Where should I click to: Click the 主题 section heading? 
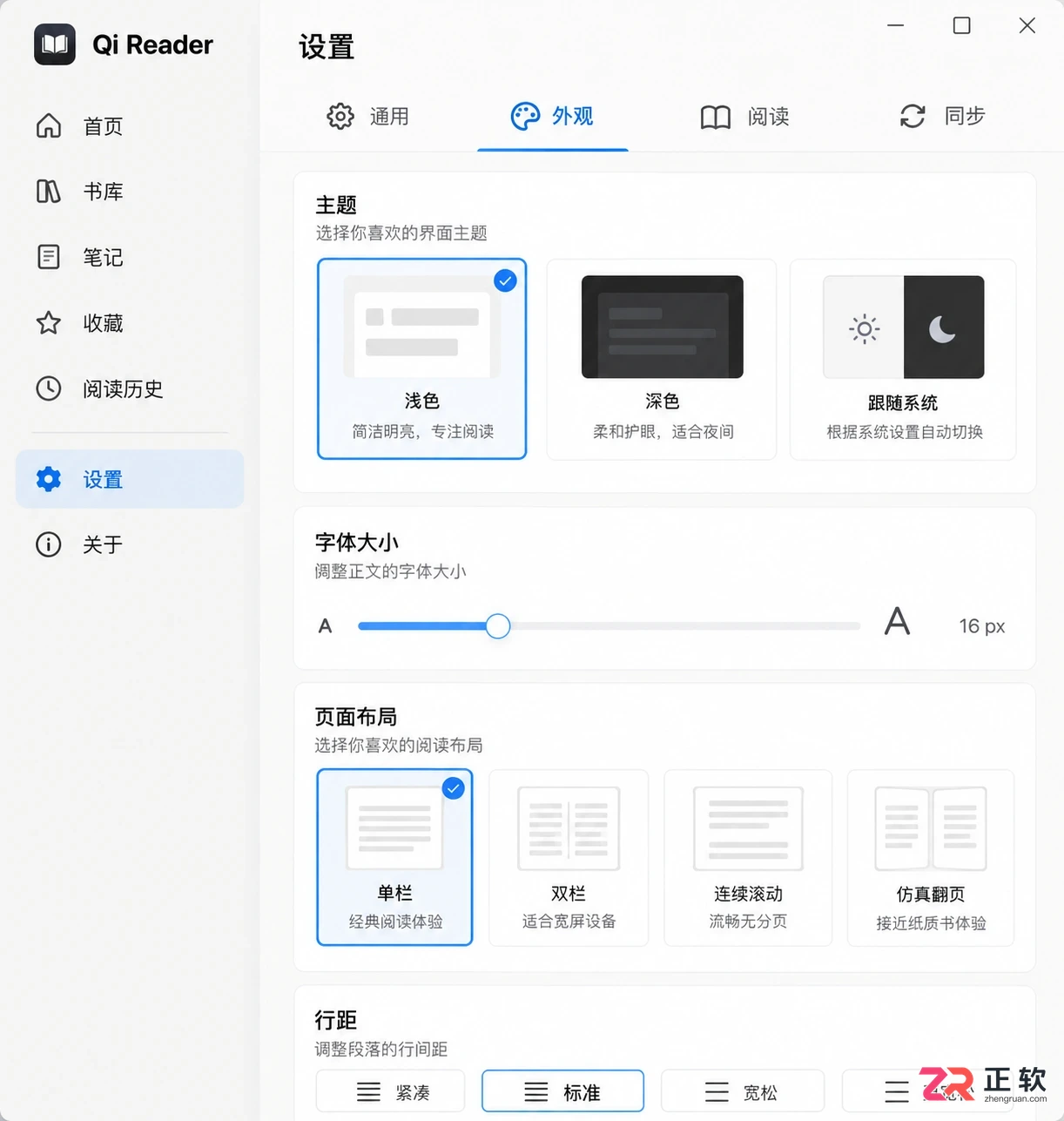336,205
